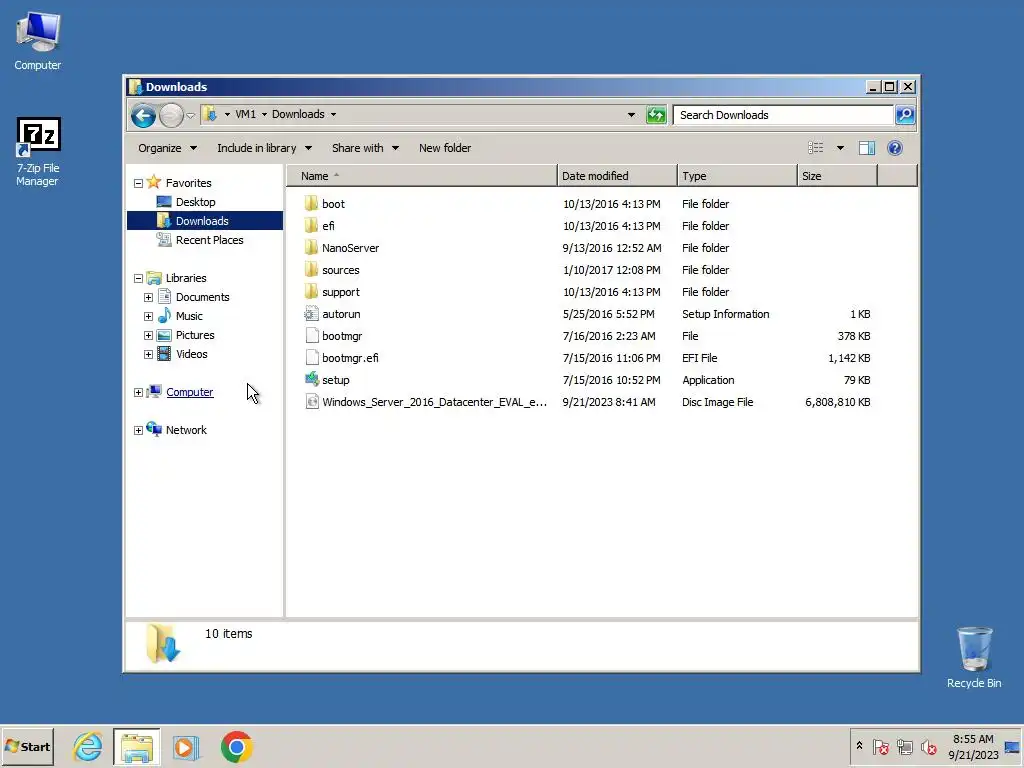Toggle the preview pane icon
This screenshot has width=1024, height=768.
[x=867, y=148]
